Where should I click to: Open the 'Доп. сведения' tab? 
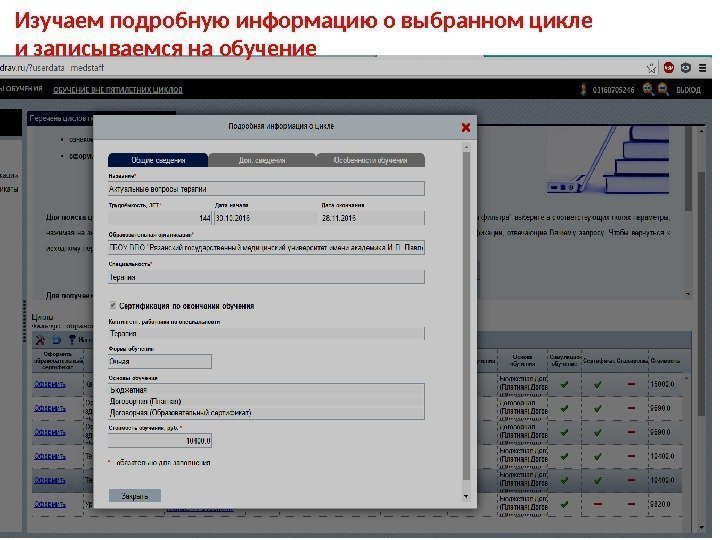click(x=262, y=160)
